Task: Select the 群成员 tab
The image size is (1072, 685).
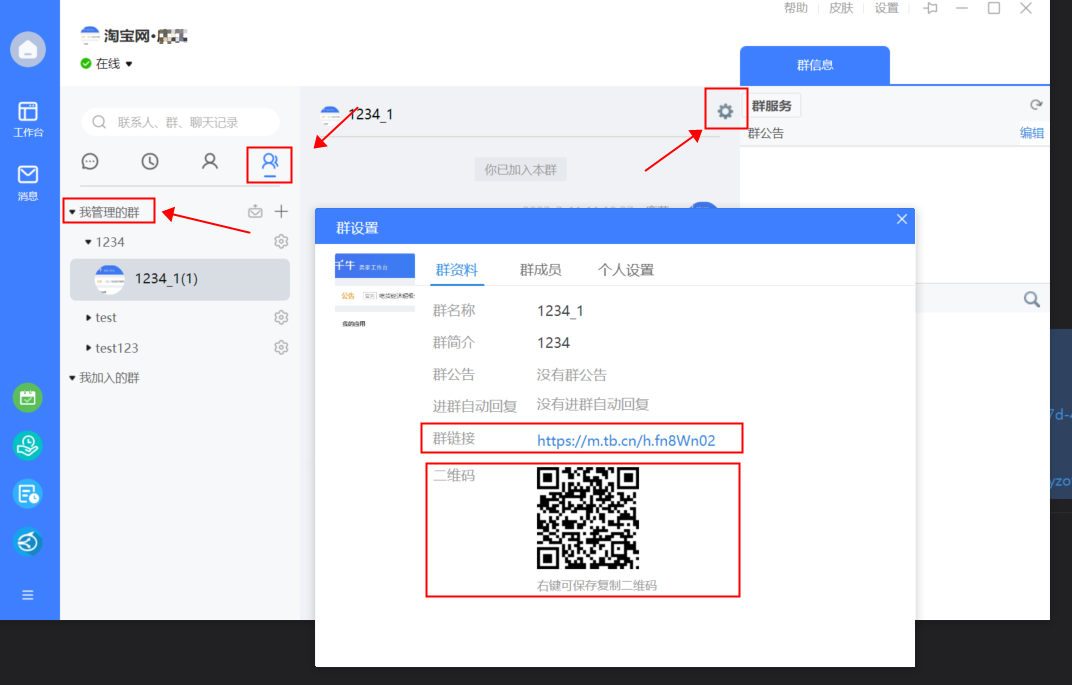Action: click(540, 270)
